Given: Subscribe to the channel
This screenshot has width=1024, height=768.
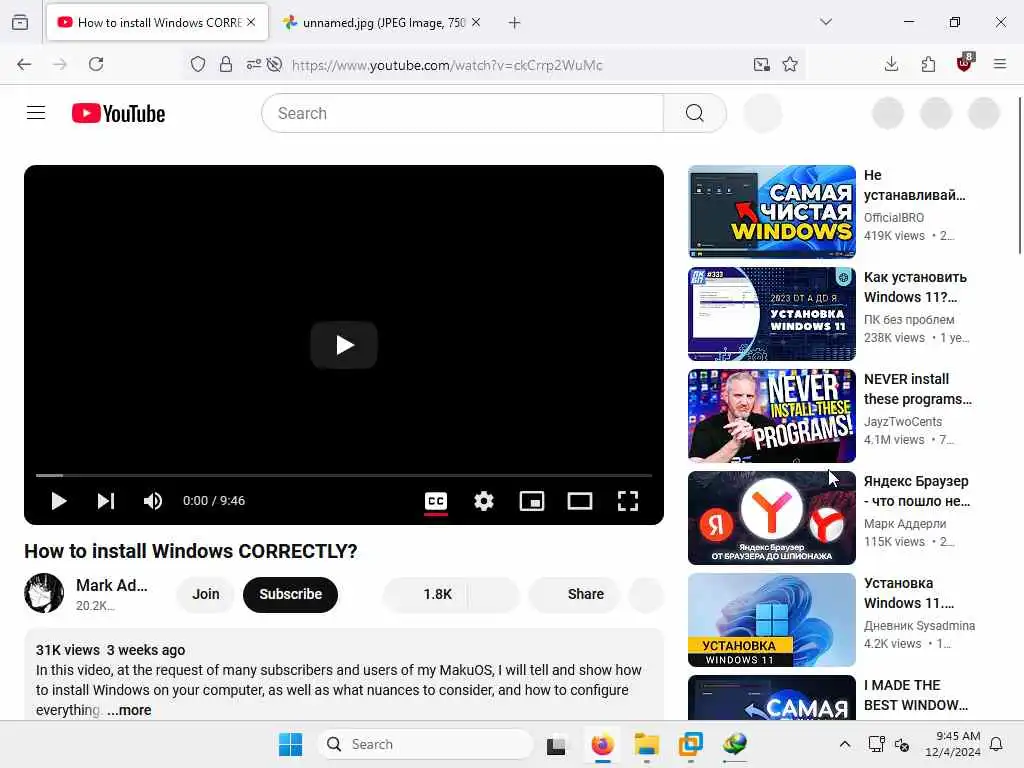Looking at the screenshot, I should pyautogui.click(x=291, y=594).
